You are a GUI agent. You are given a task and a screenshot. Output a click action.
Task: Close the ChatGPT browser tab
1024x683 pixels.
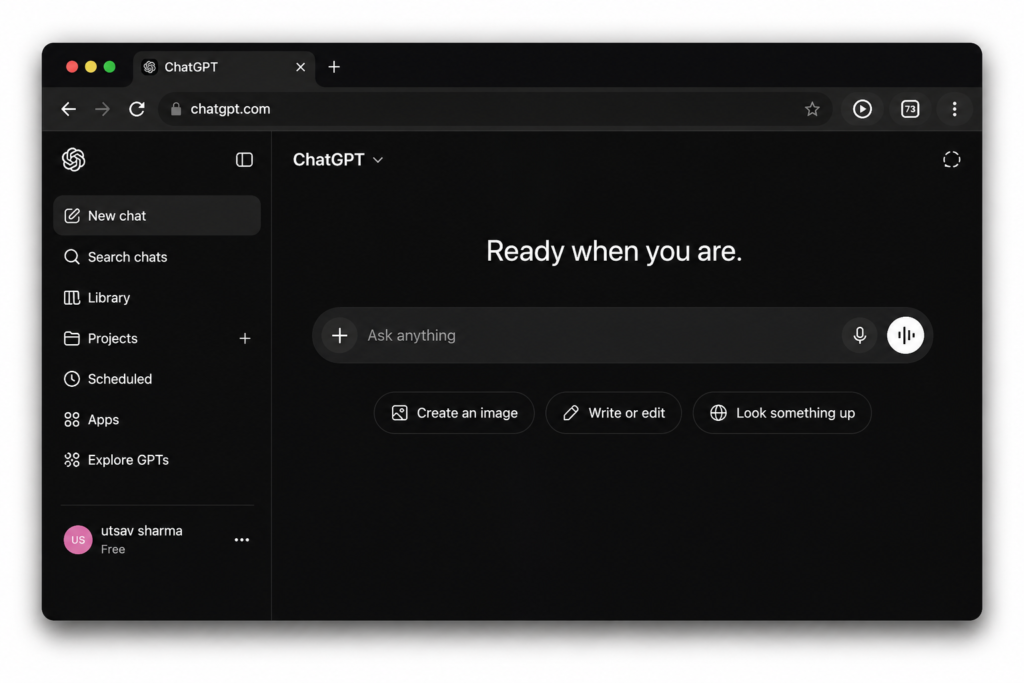(x=300, y=67)
